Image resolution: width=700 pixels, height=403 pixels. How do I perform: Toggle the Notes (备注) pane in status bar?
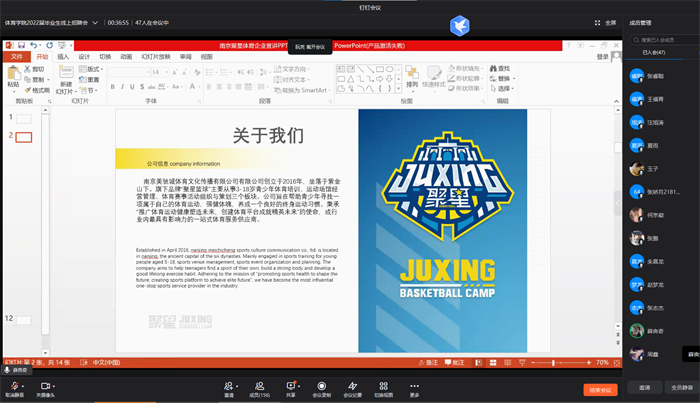click(428, 363)
